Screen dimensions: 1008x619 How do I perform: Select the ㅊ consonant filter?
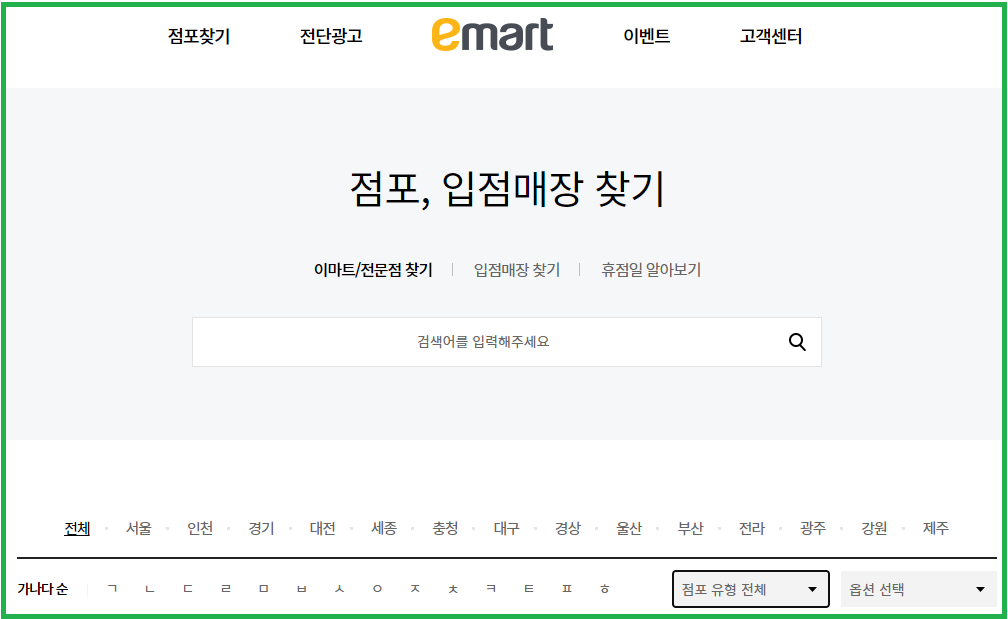click(453, 588)
